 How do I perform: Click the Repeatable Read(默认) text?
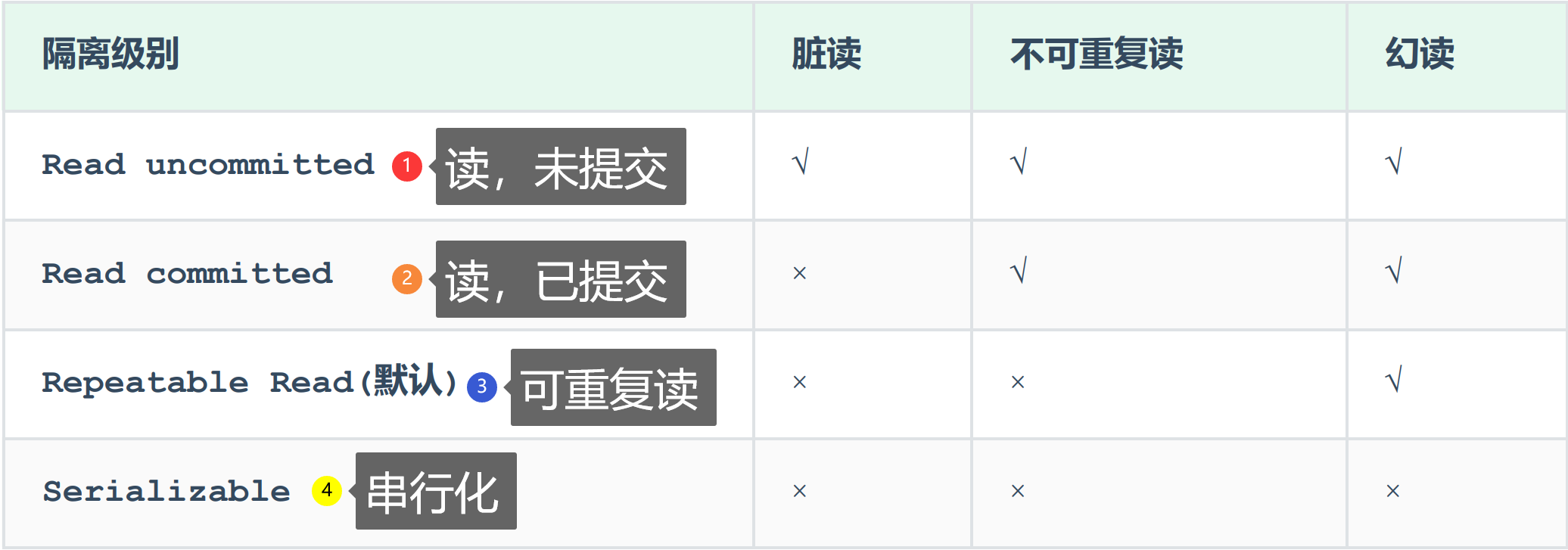pyautogui.click(x=250, y=382)
